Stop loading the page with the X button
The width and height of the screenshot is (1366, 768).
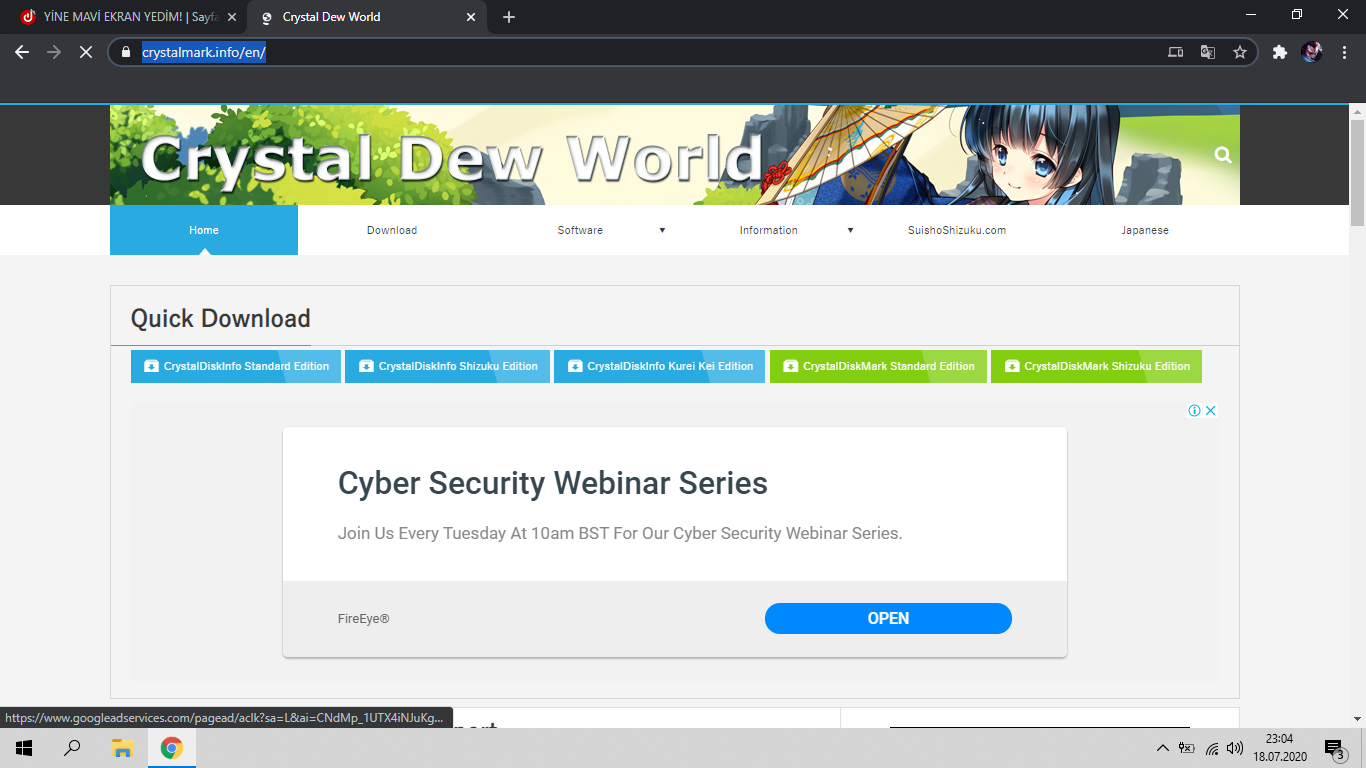click(86, 52)
